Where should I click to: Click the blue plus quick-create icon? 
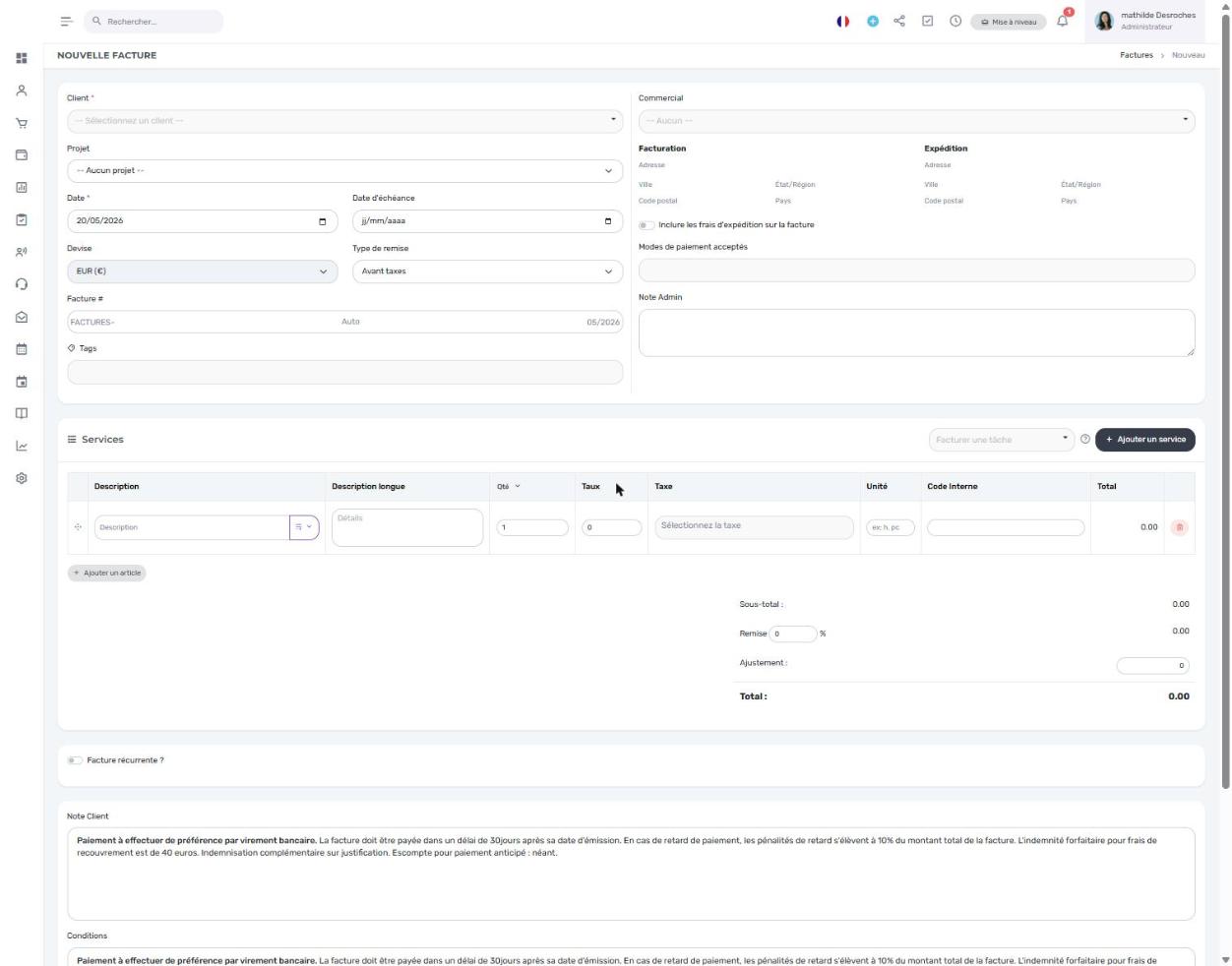tap(873, 22)
